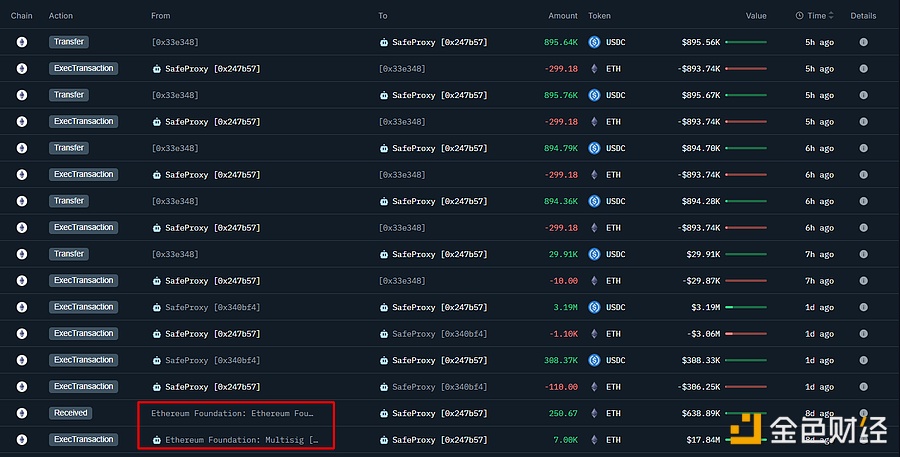Click the clock icon in the Time header
This screenshot has width=900, height=457.
(800, 16)
